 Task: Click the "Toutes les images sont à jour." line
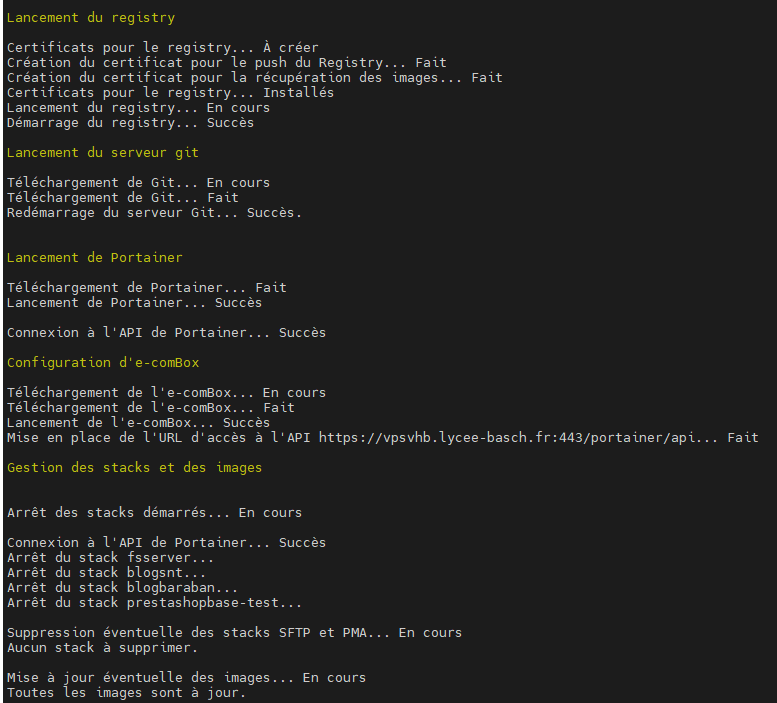(127, 693)
